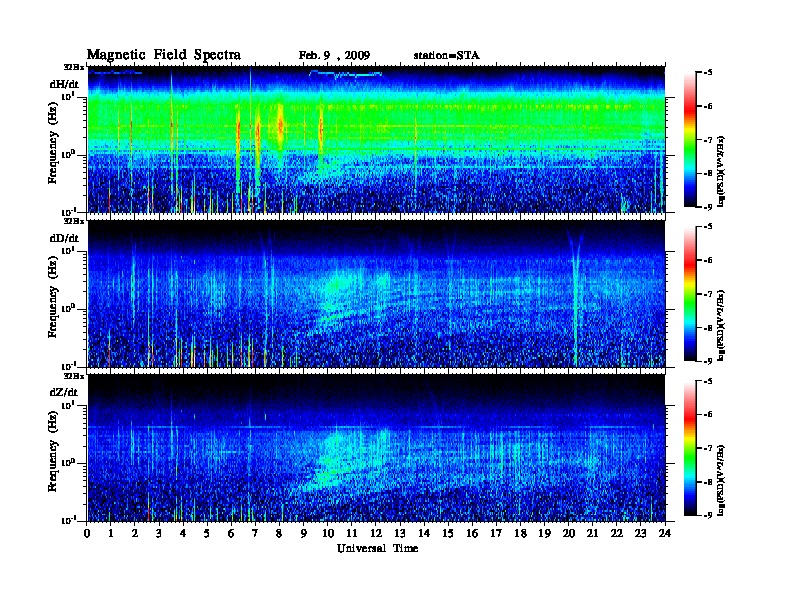Image resolution: width=792 pixels, height=612 pixels.
Task: Click the "32Hz" label above the dD/dt panel
Action: (74, 221)
